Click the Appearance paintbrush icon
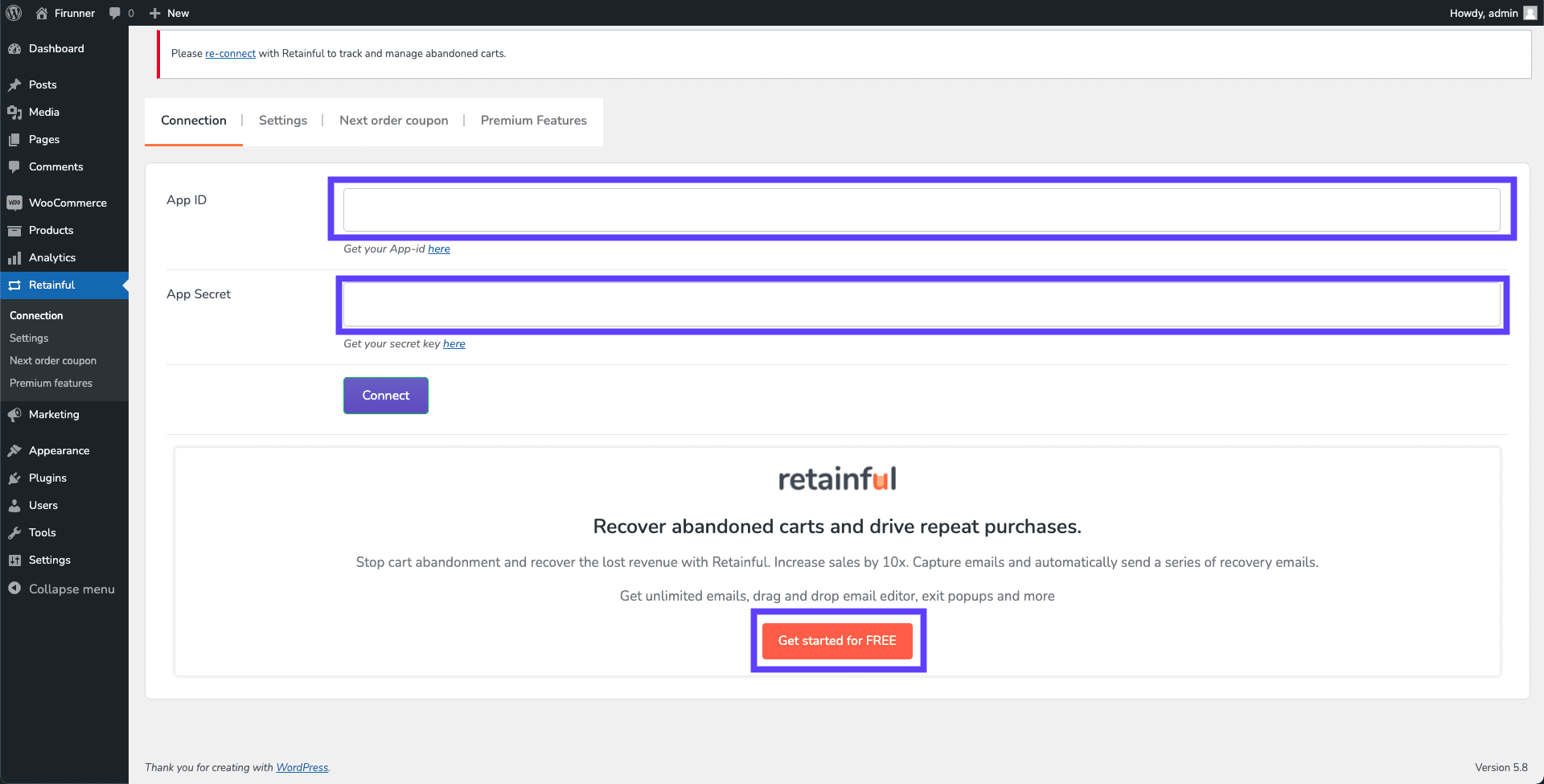This screenshot has height=784, width=1544. click(14, 451)
